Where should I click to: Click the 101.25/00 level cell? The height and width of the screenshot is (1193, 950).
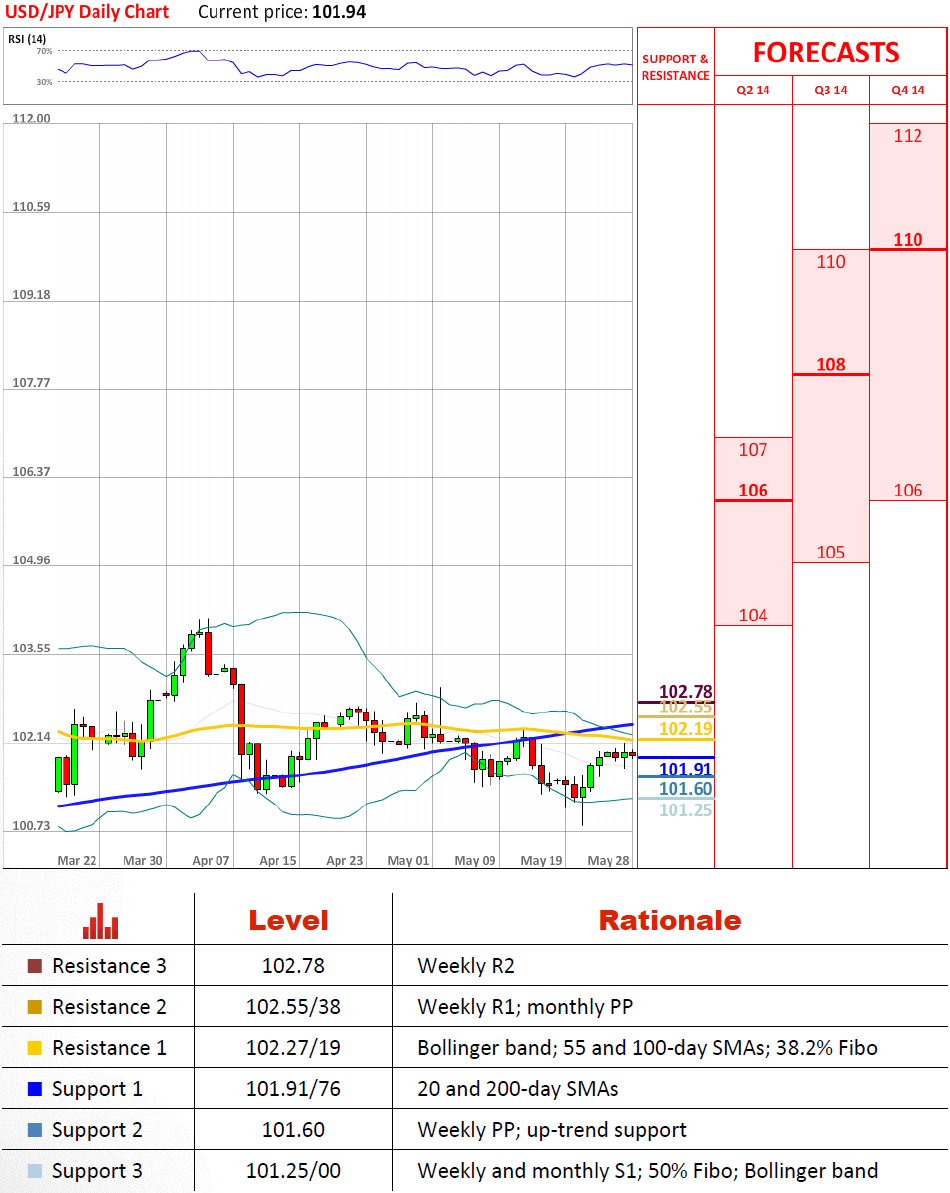[294, 1172]
